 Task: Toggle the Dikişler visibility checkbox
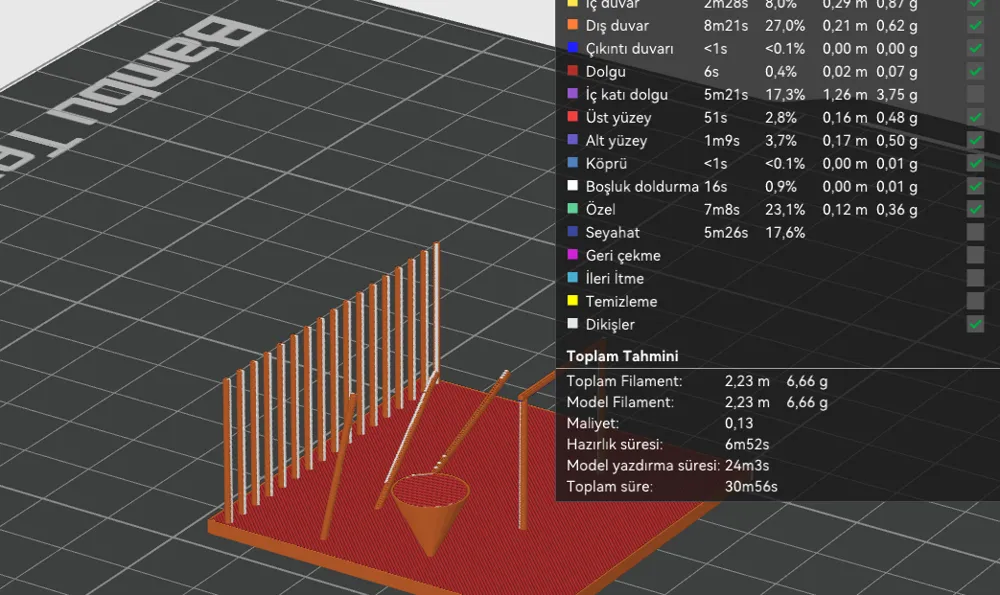tap(975, 324)
